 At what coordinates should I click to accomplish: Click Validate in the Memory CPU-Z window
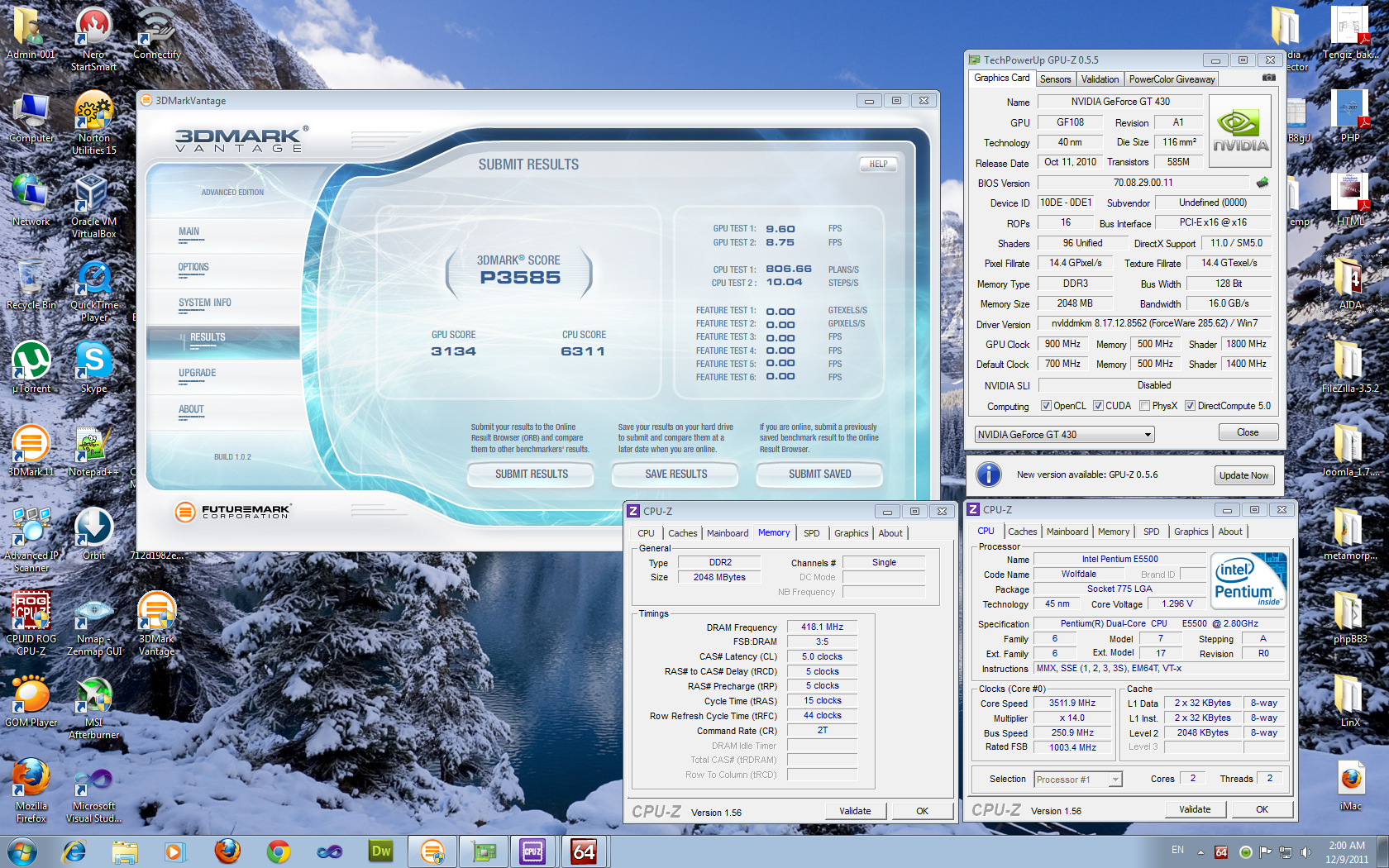point(855,811)
